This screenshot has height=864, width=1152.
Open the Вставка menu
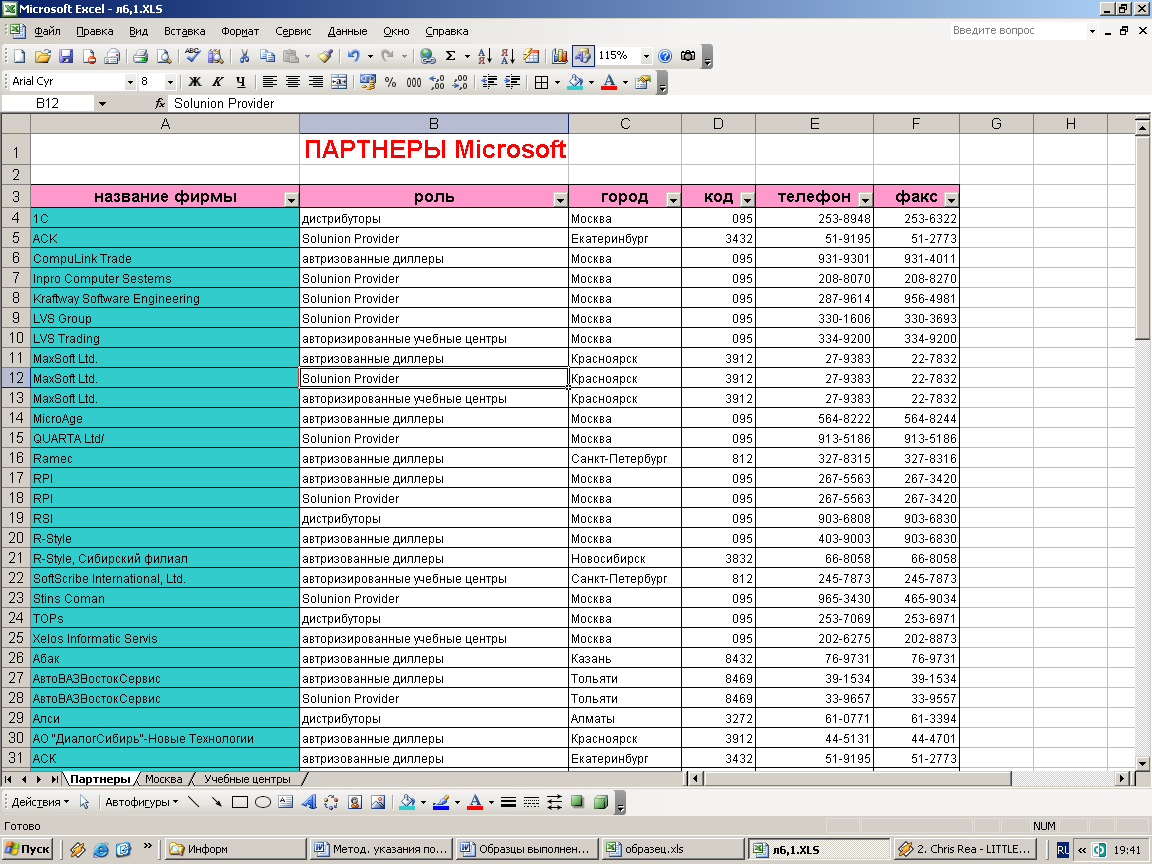tap(184, 31)
